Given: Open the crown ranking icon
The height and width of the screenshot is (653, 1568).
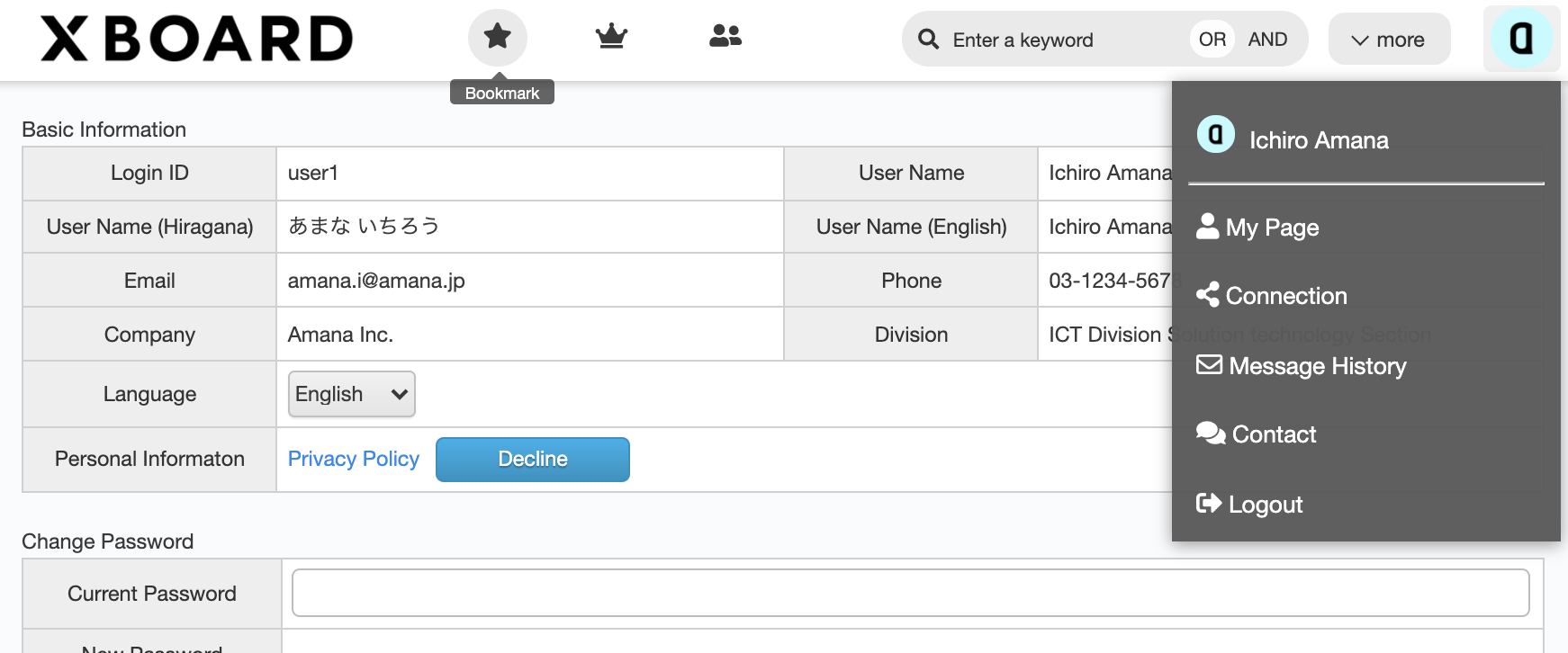Looking at the screenshot, I should pos(611,37).
